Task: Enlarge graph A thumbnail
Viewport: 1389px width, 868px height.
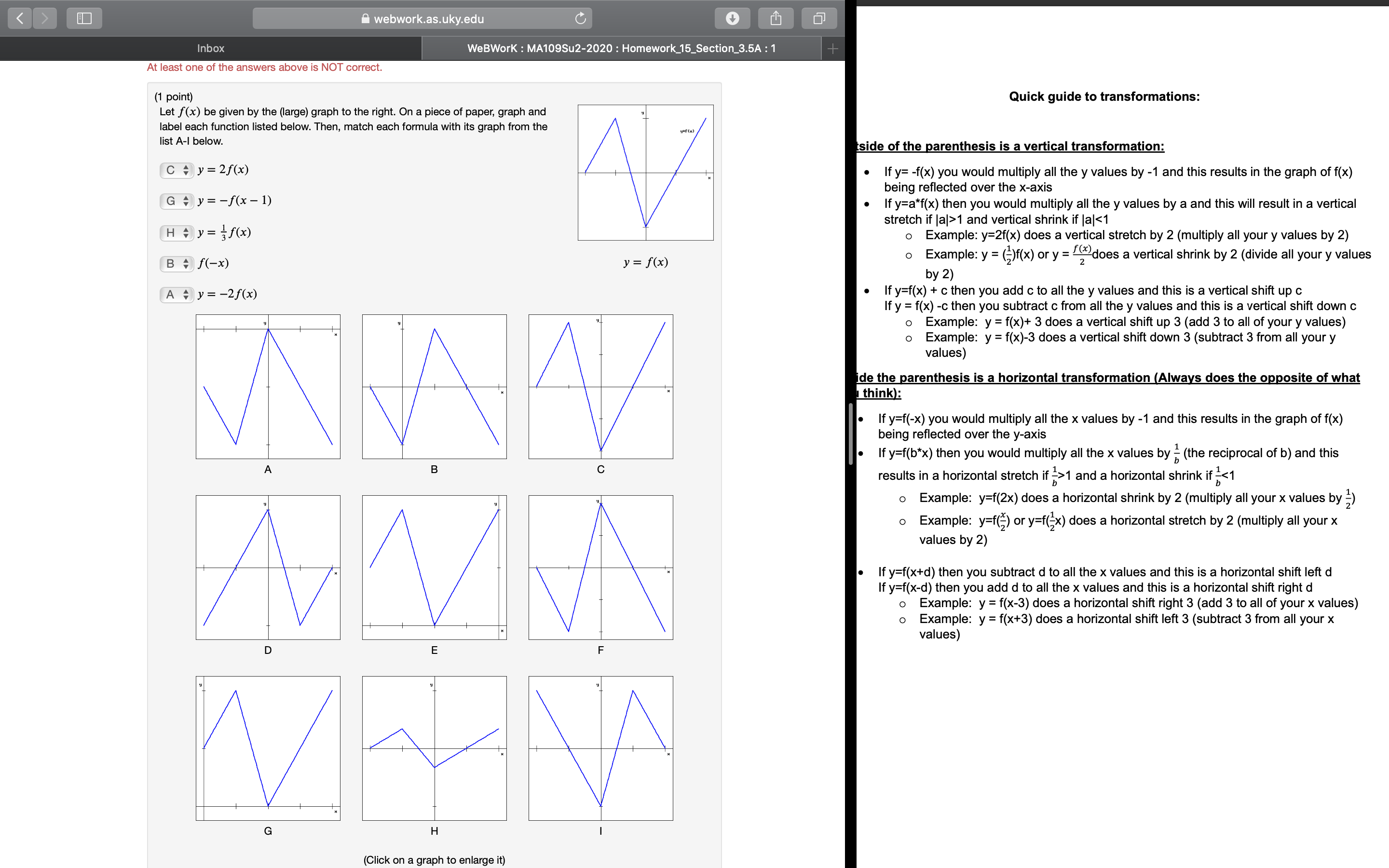Action: coord(268,386)
